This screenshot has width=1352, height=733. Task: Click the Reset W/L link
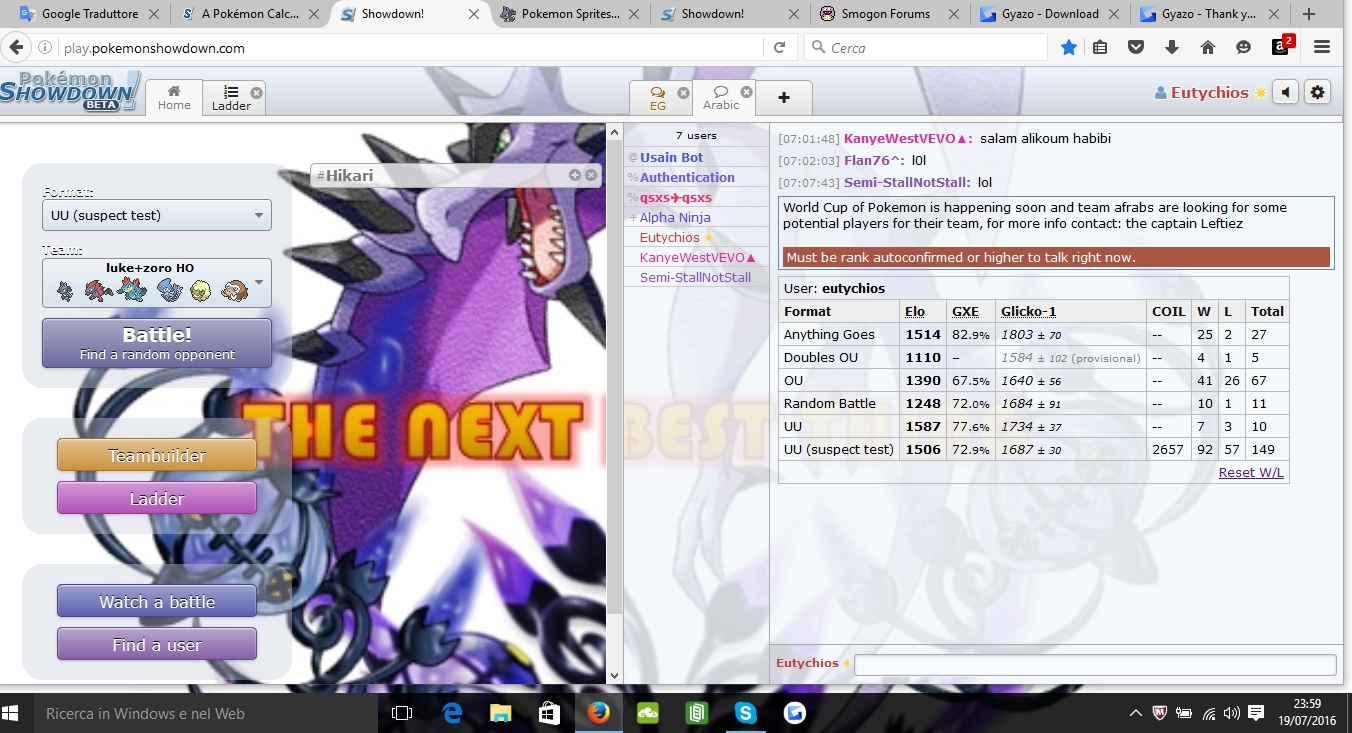1251,472
